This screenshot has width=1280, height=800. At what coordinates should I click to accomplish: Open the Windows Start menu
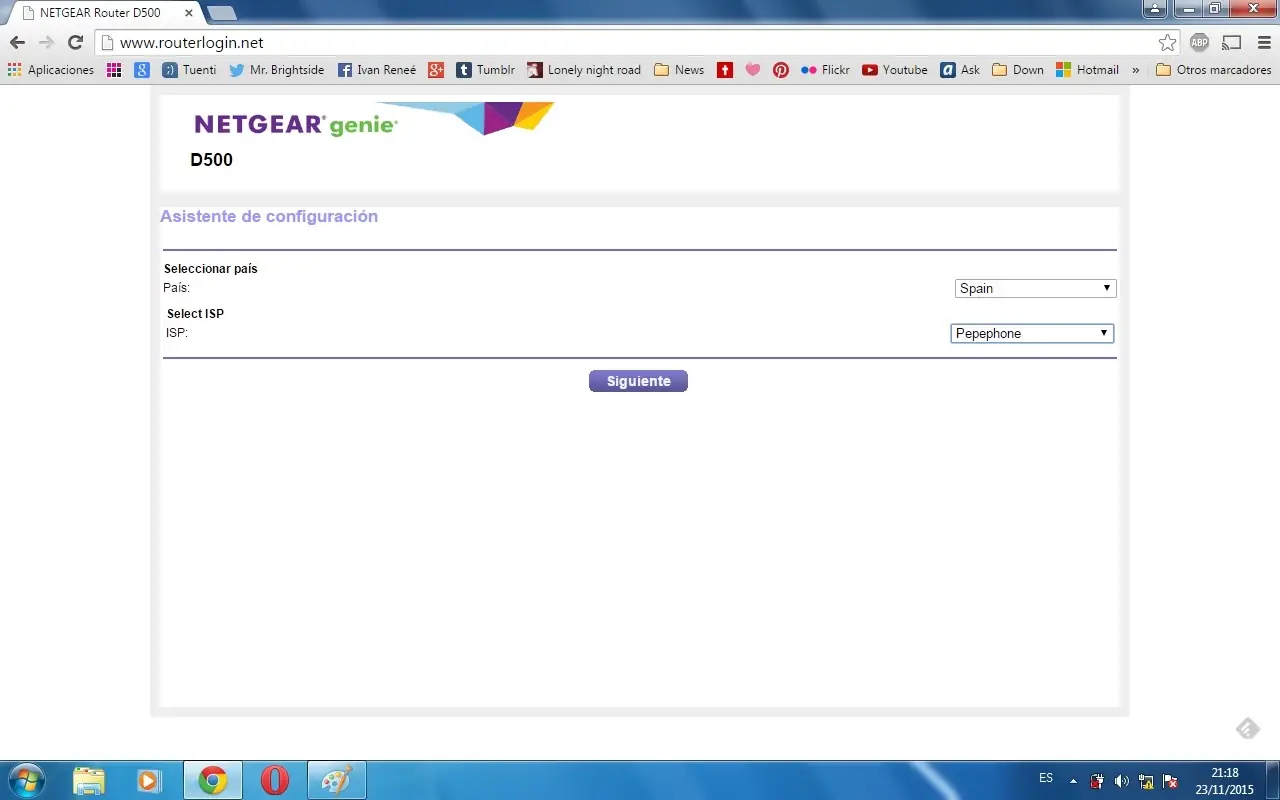pos(25,780)
